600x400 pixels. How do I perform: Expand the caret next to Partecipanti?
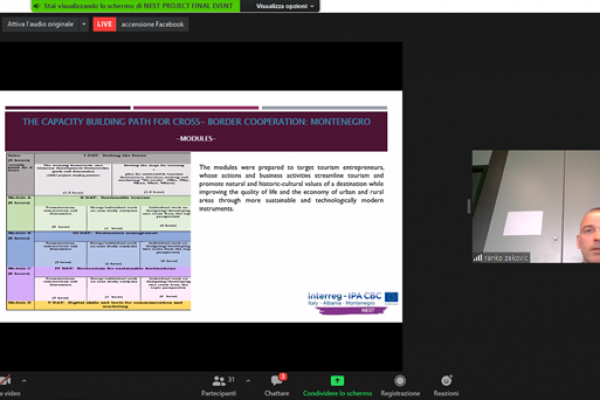click(248, 381)
